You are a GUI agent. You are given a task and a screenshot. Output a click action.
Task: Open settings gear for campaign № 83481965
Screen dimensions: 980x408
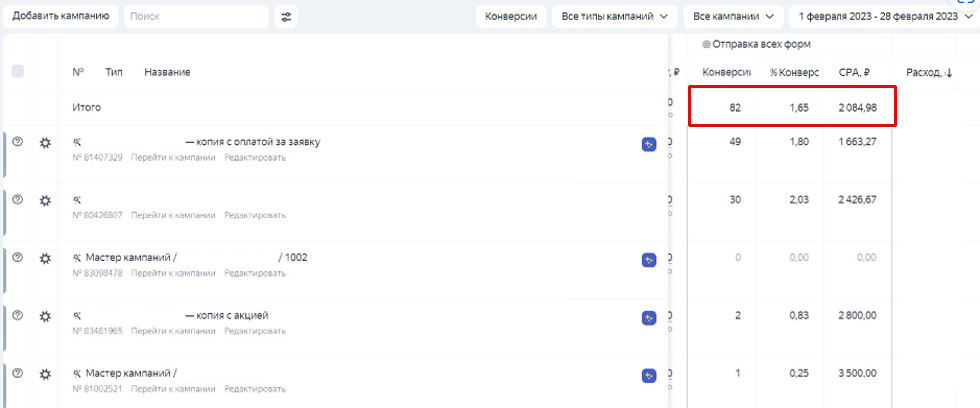pyautogui.click(x=45, y=316)
